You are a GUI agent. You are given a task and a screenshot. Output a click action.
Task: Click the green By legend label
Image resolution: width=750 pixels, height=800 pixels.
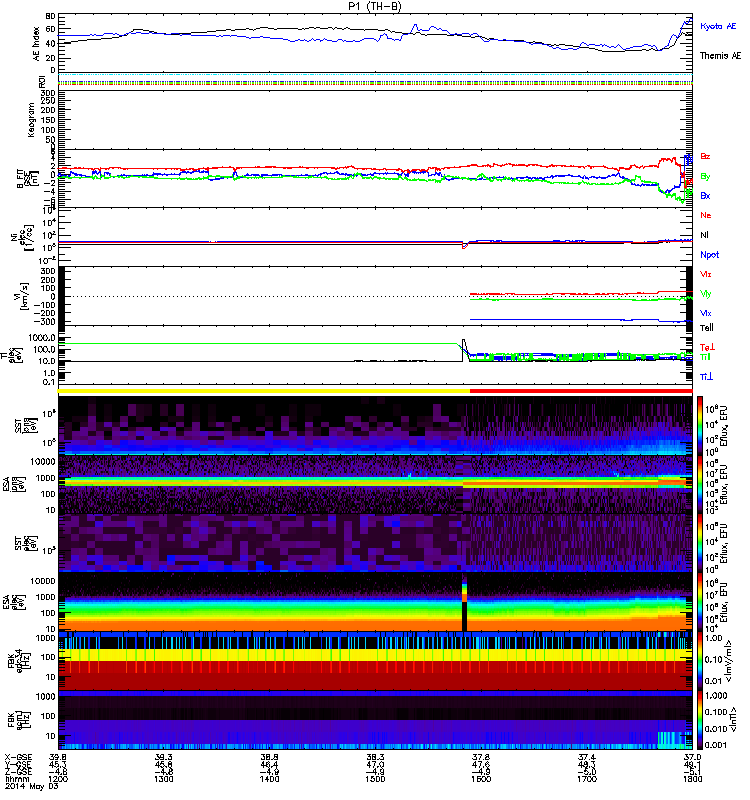(x=705, y=176)
